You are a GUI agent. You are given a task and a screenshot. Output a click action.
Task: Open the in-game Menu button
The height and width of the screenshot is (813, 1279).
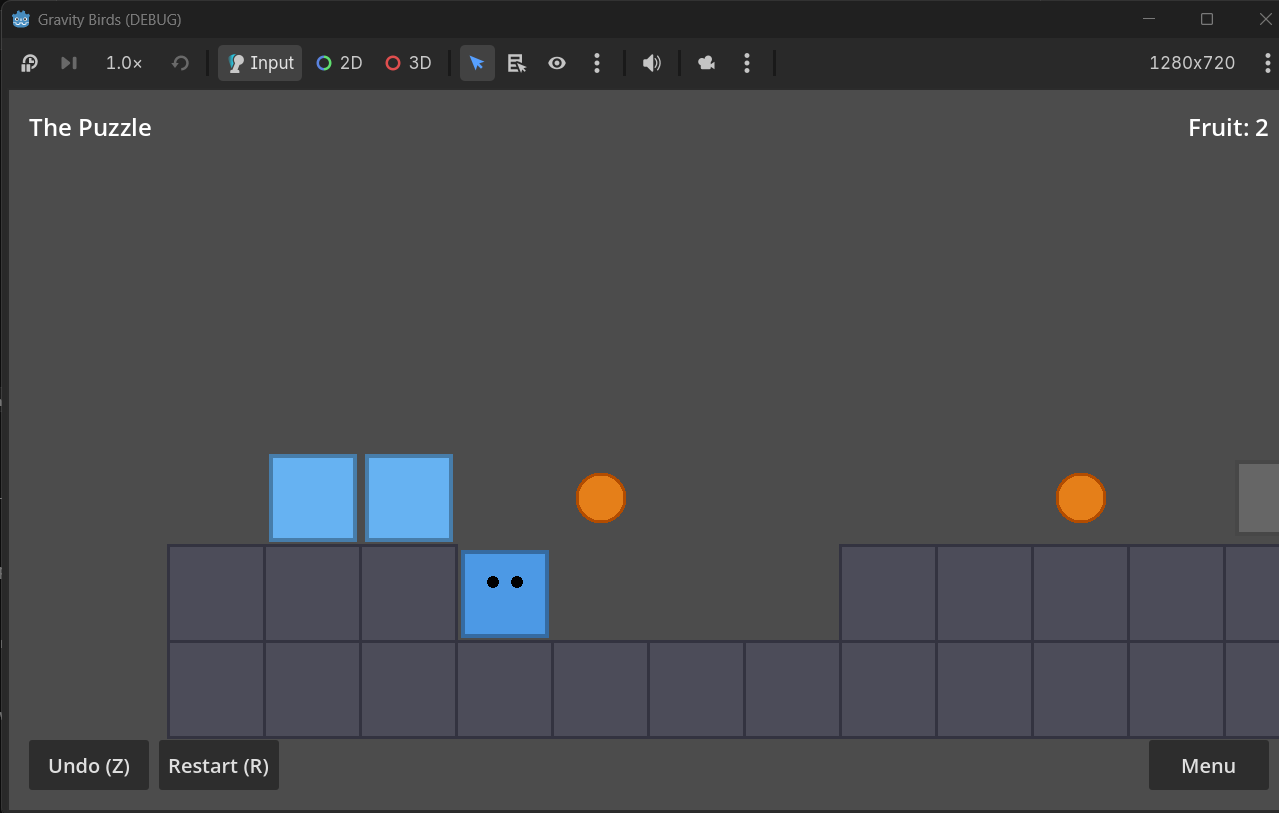[1209, 765]
